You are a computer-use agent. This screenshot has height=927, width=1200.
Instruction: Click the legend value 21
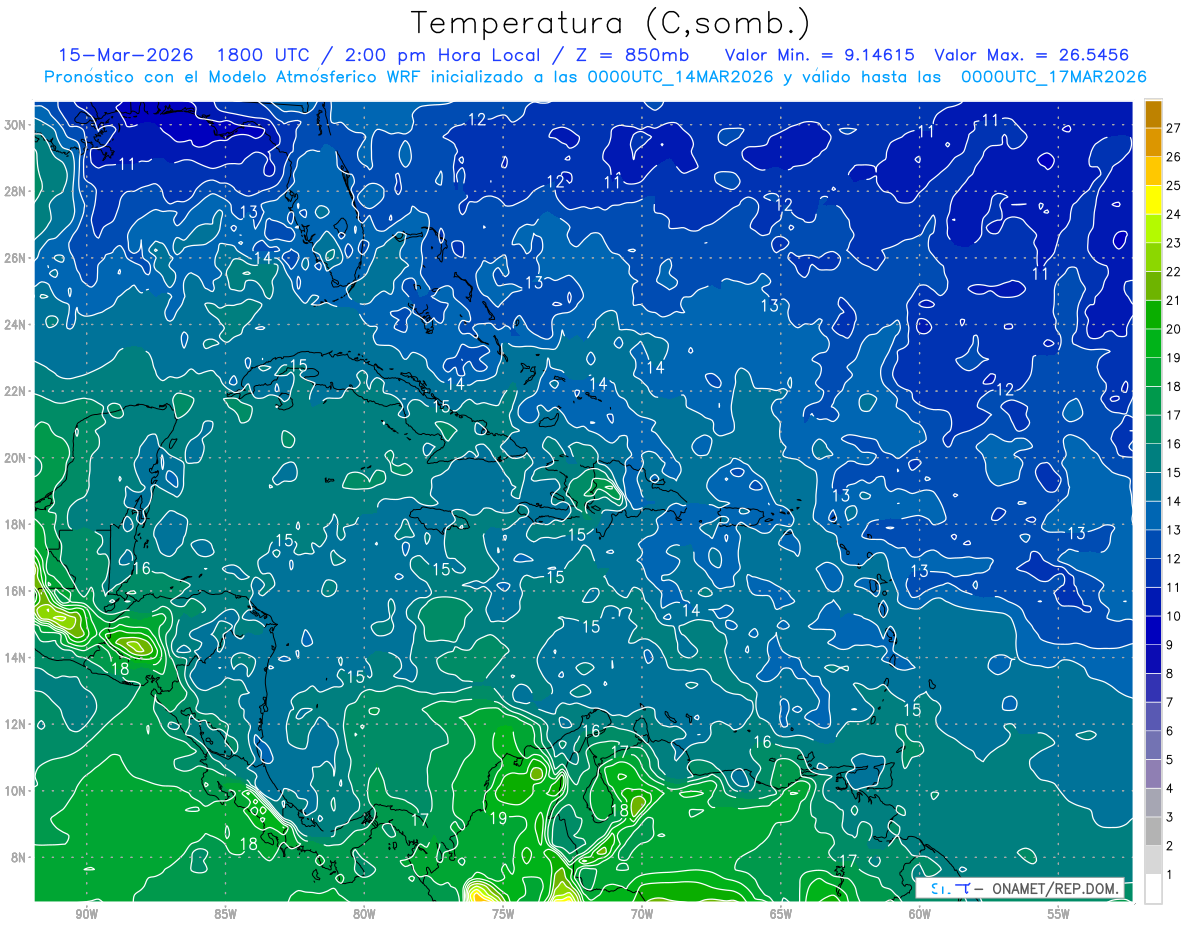click(x=1174, y=300)
